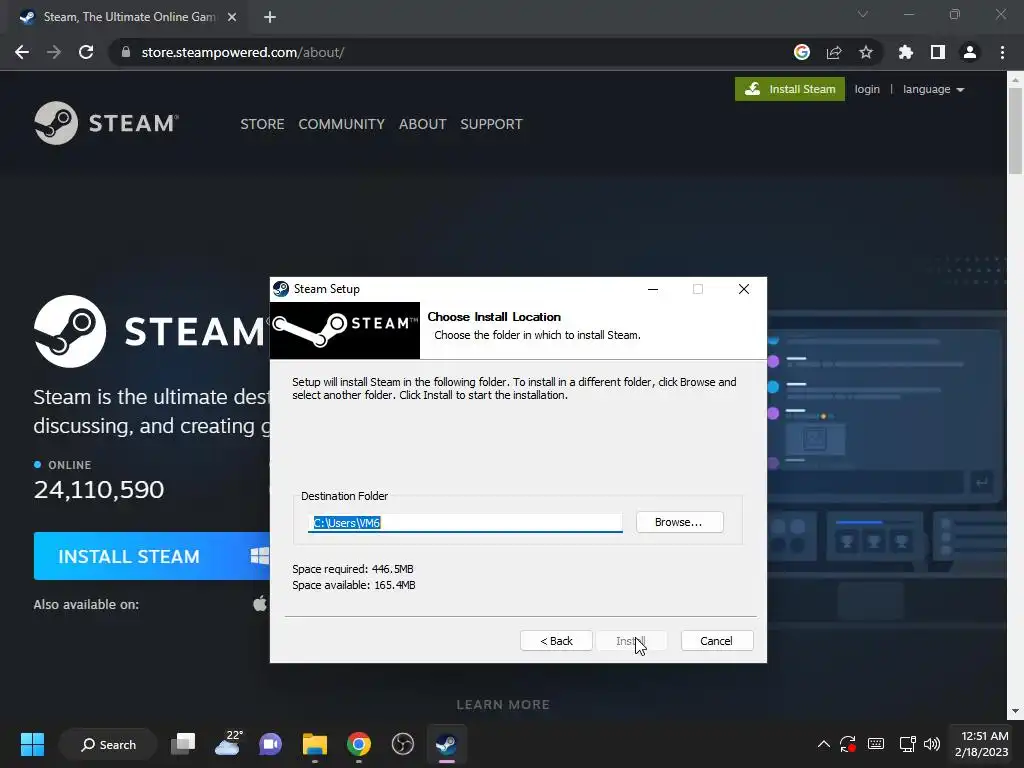Click the Space required: 446.5MB text
The height and width of the screenshot is (768, 1024).
click(x=353, y=569)
